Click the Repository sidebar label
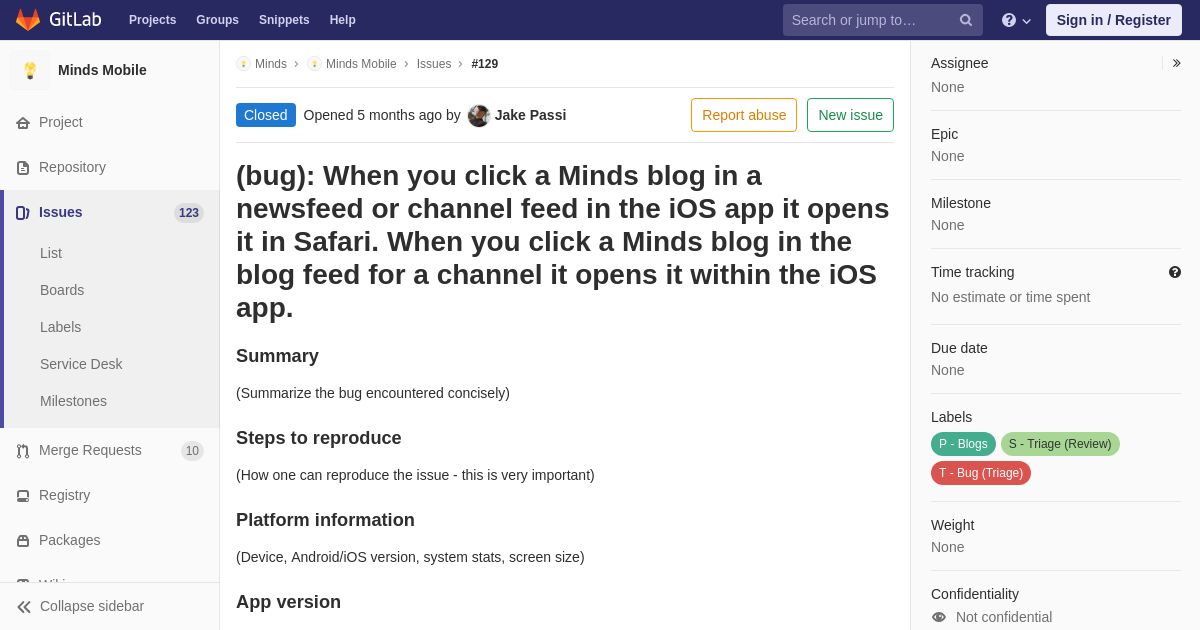 click(x=72, y=167)
